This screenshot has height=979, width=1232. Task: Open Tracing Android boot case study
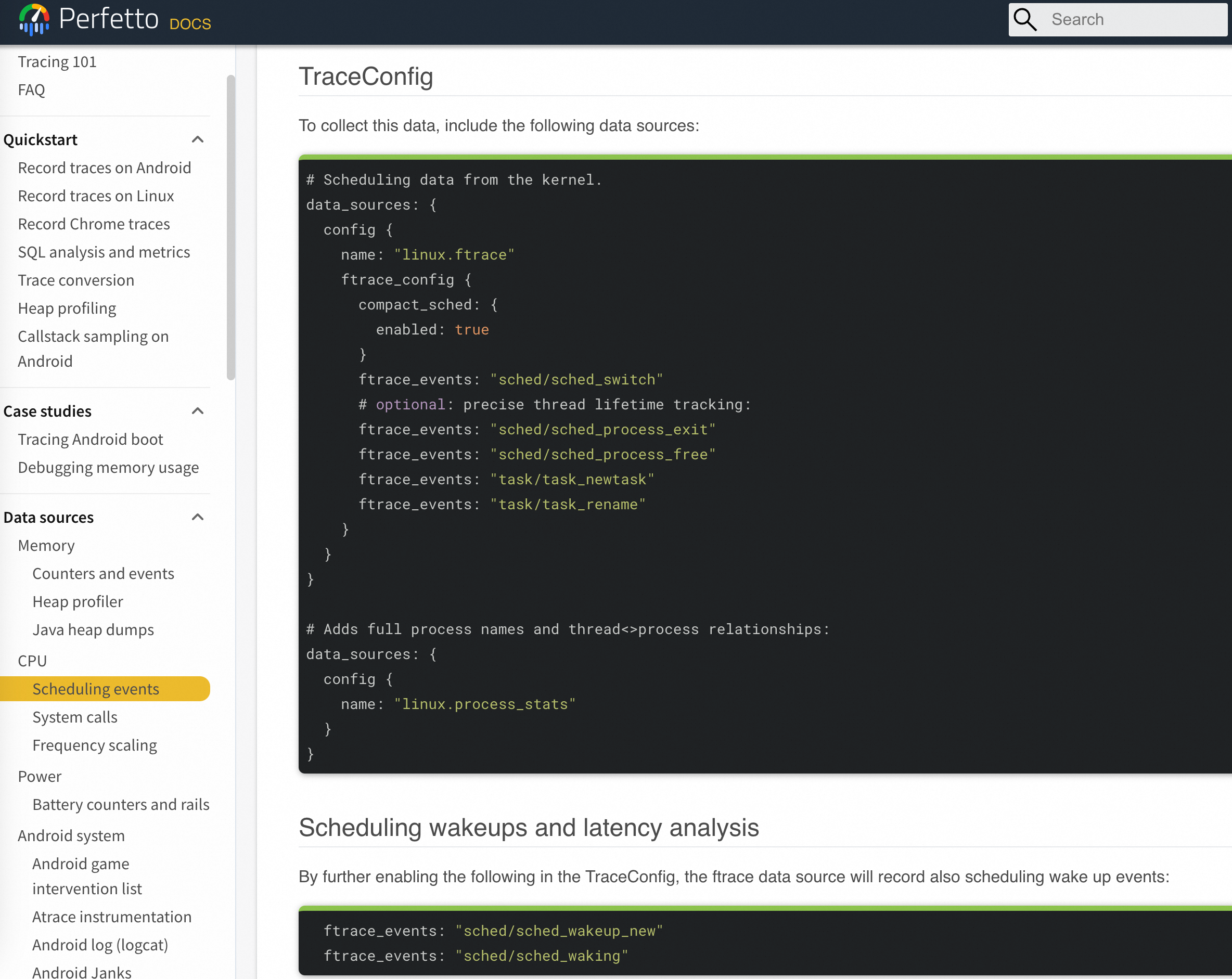tap(91, 439)
